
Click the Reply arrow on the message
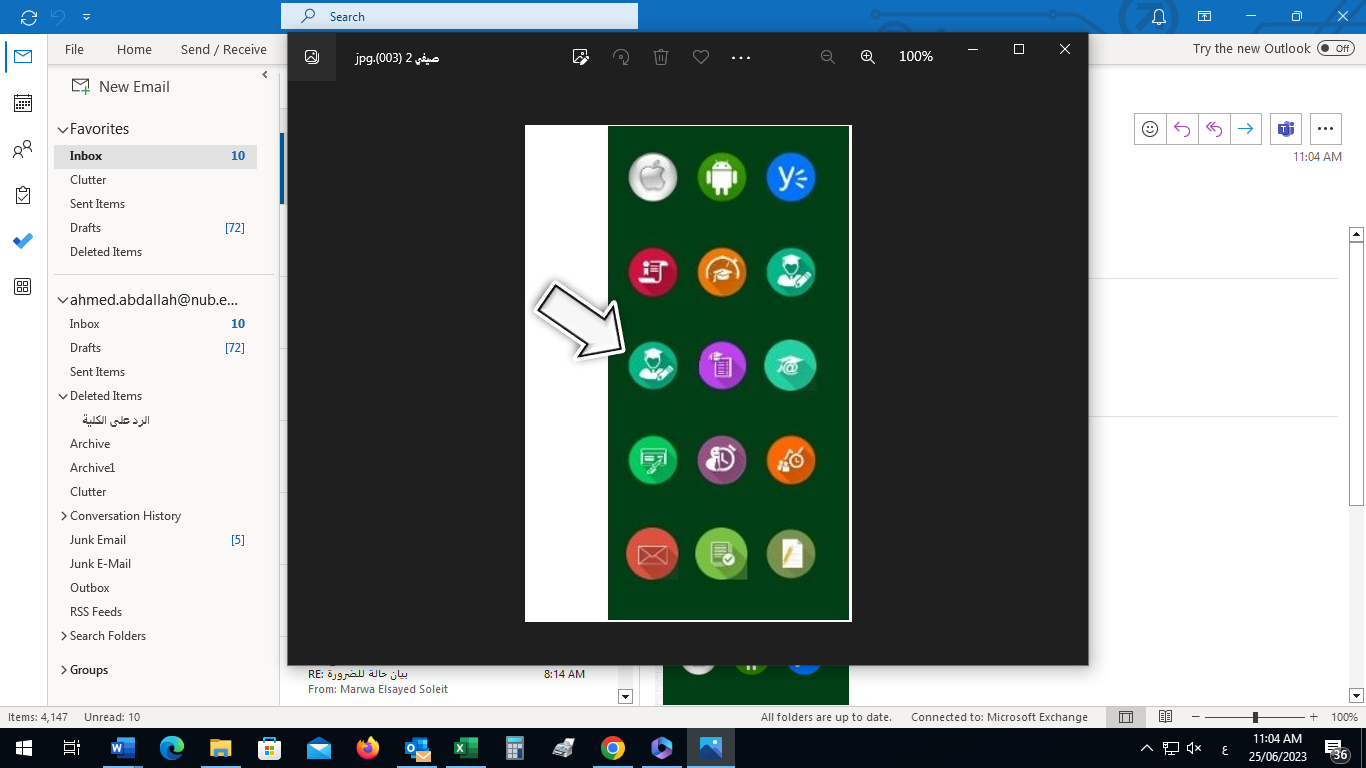1182,129
